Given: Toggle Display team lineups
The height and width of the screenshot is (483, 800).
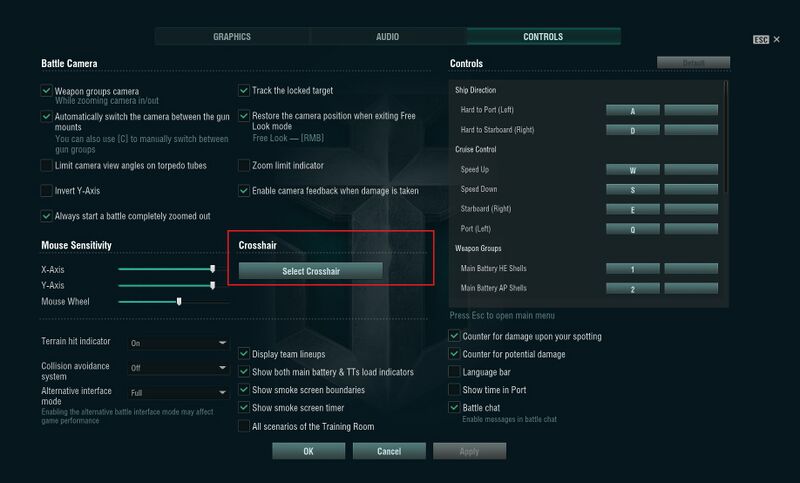Looking at the screenshot, I should [244, 353].
